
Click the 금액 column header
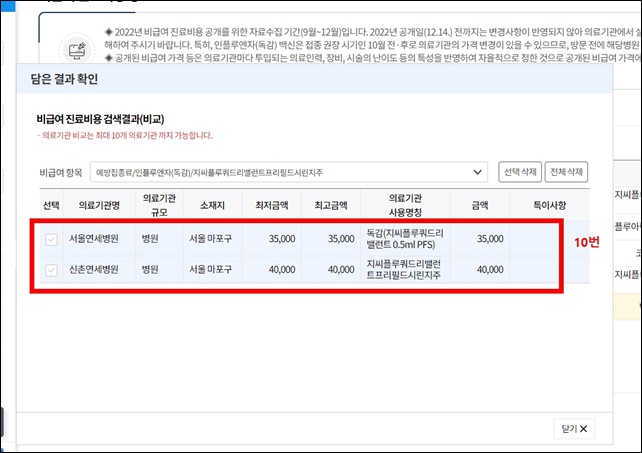coord(480,205)
